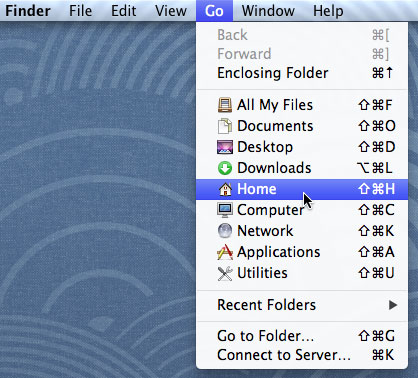Open the Finder menu
This screenshot has width=418, height=378.
[x=28, y=11]
